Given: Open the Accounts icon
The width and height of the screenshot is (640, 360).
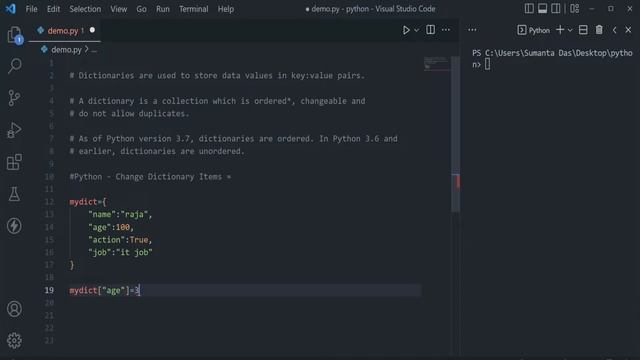Looking at the screenshot, I should coord(14,309).
